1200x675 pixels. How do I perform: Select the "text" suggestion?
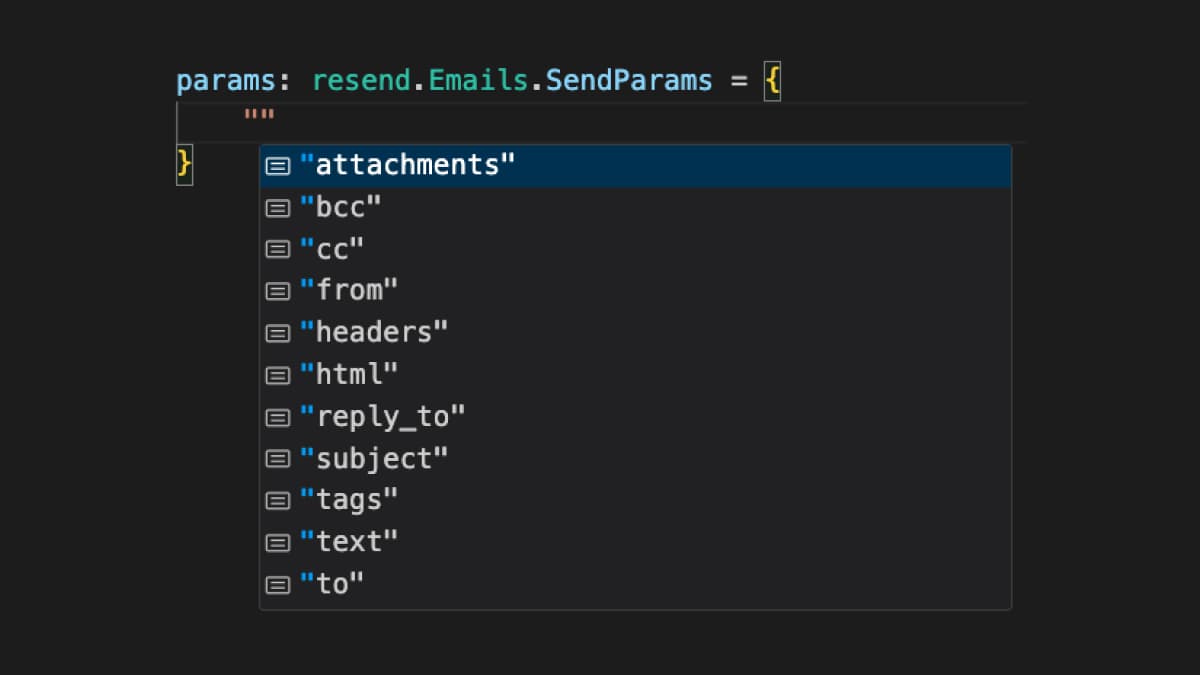(x=349, y=542)
